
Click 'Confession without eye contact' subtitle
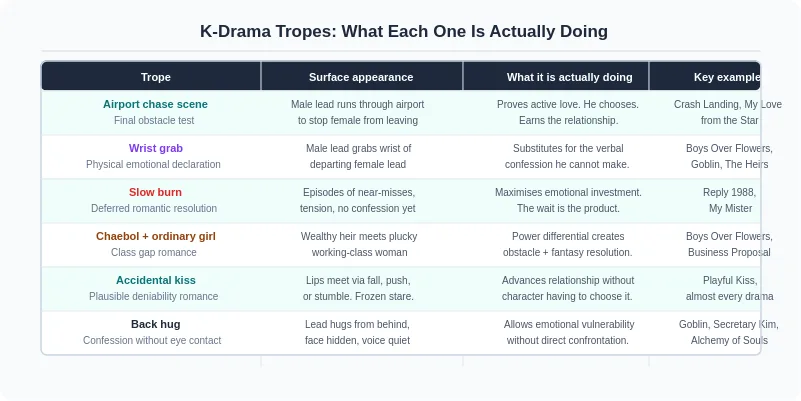[x=152, y=340]
